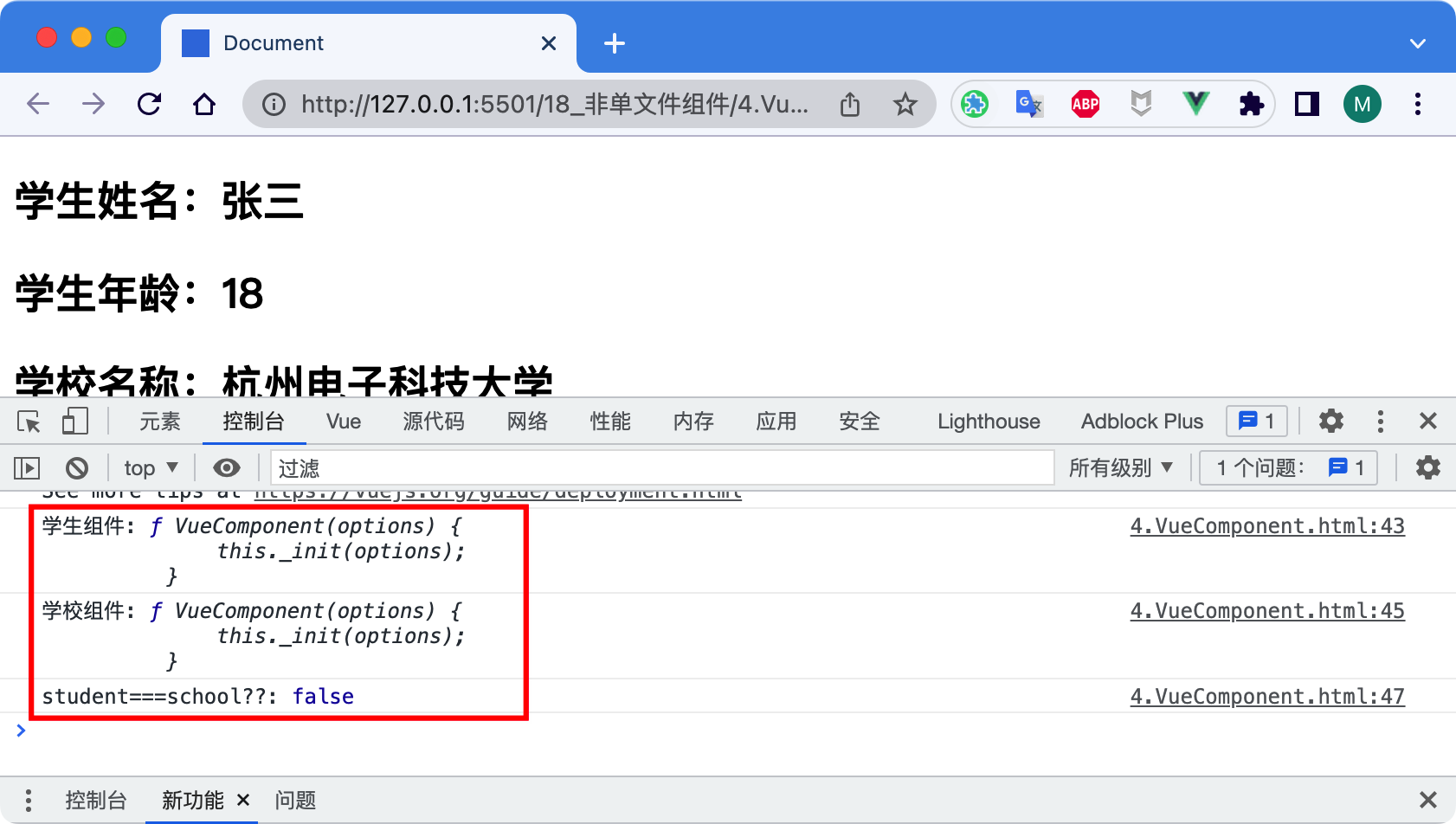Share this page from address bar

point(850,105)
